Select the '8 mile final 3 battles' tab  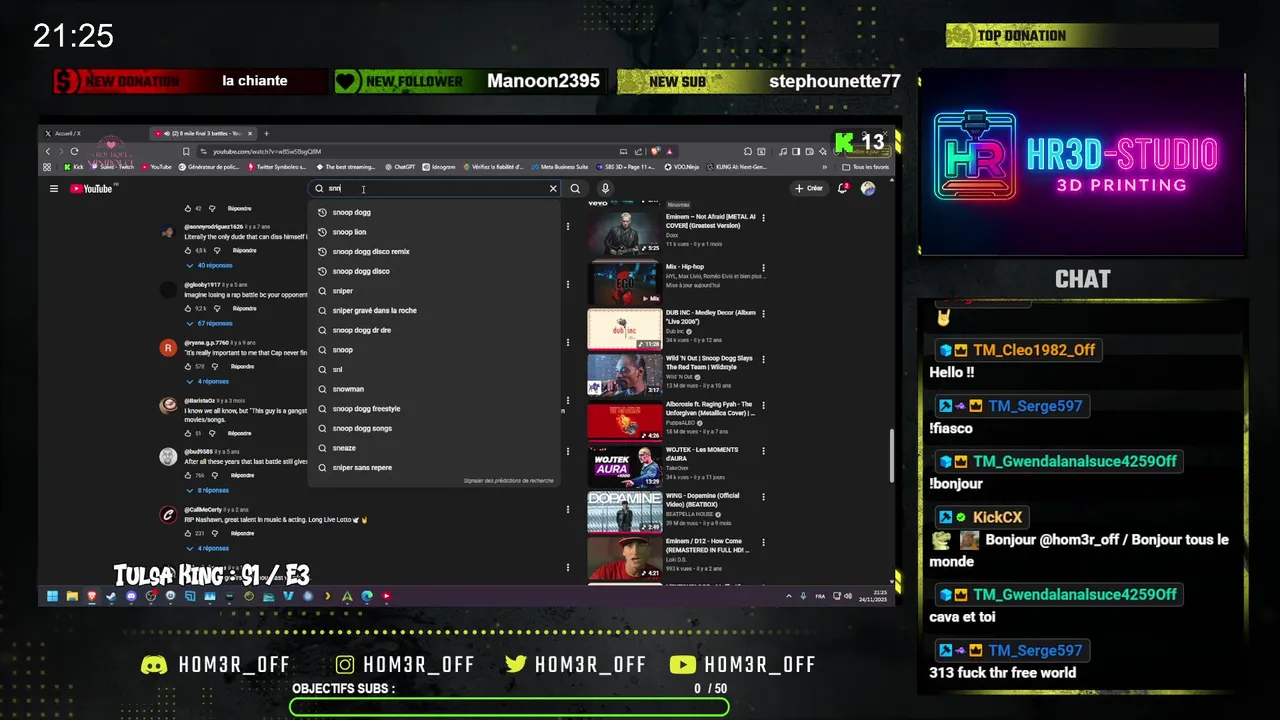(x=201, y=133)
